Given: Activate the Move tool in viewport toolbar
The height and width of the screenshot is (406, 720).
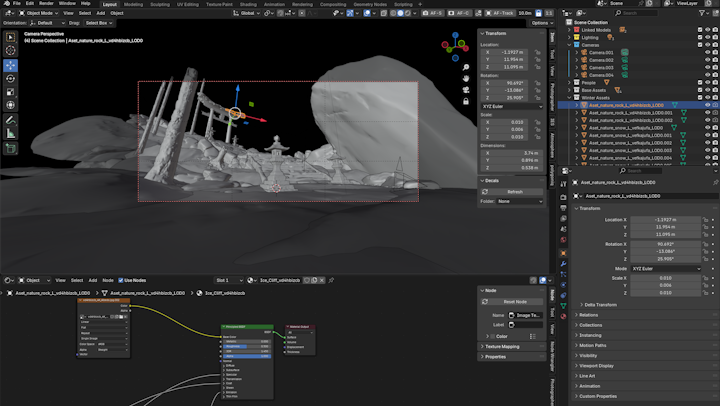Looking at the screenshot, I should [x=10, y=65].
